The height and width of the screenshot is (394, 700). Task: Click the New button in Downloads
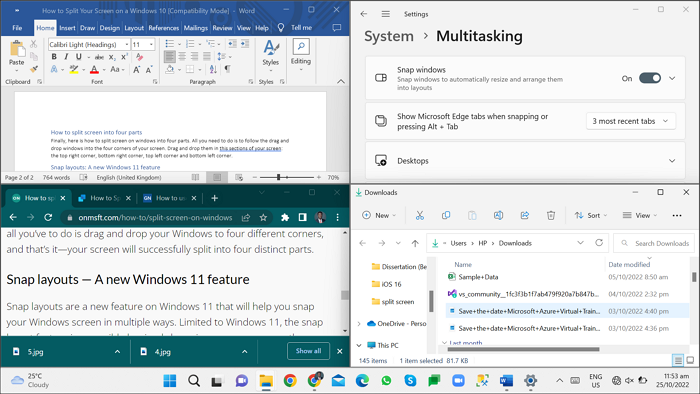point(379,216)
